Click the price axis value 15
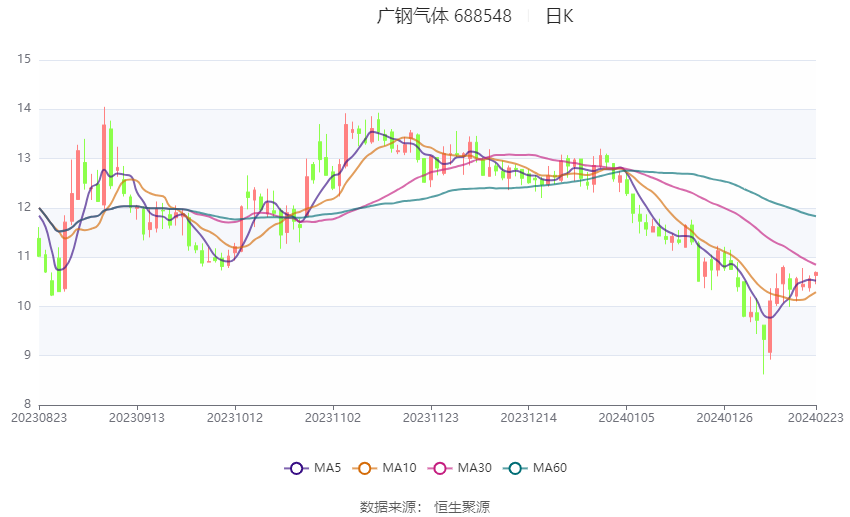This screenshot has width=850, height=517. pyautogui.click(x=24, y=59)
